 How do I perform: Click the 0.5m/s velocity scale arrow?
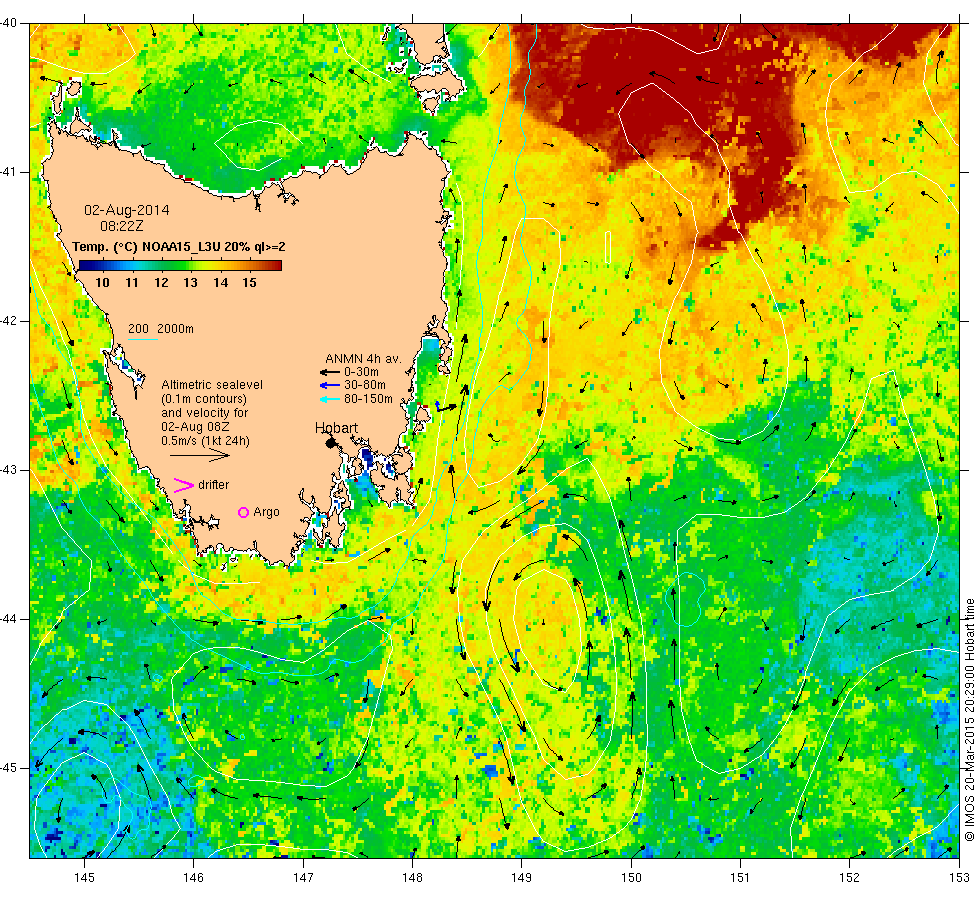(199, 456)
